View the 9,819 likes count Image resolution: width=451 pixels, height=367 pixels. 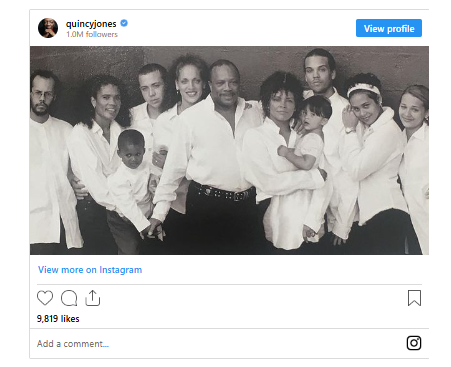point(58,319)
